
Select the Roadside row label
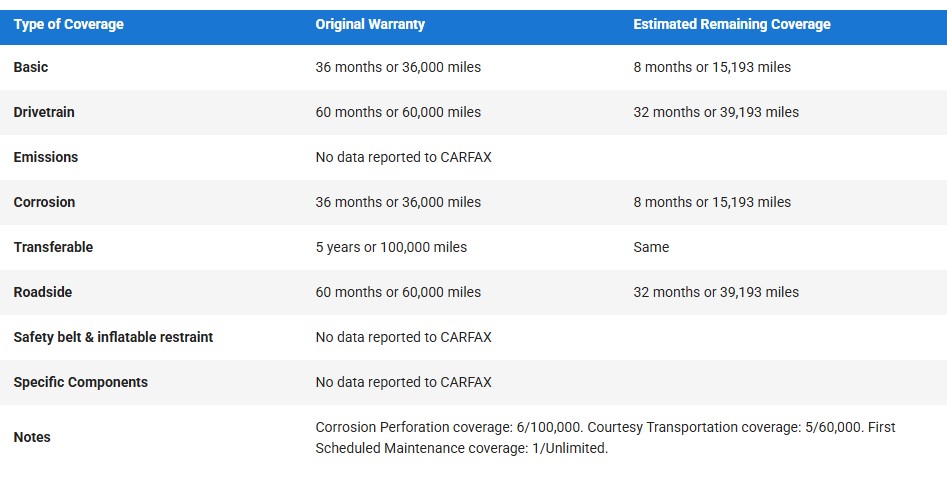click(43, 292)
